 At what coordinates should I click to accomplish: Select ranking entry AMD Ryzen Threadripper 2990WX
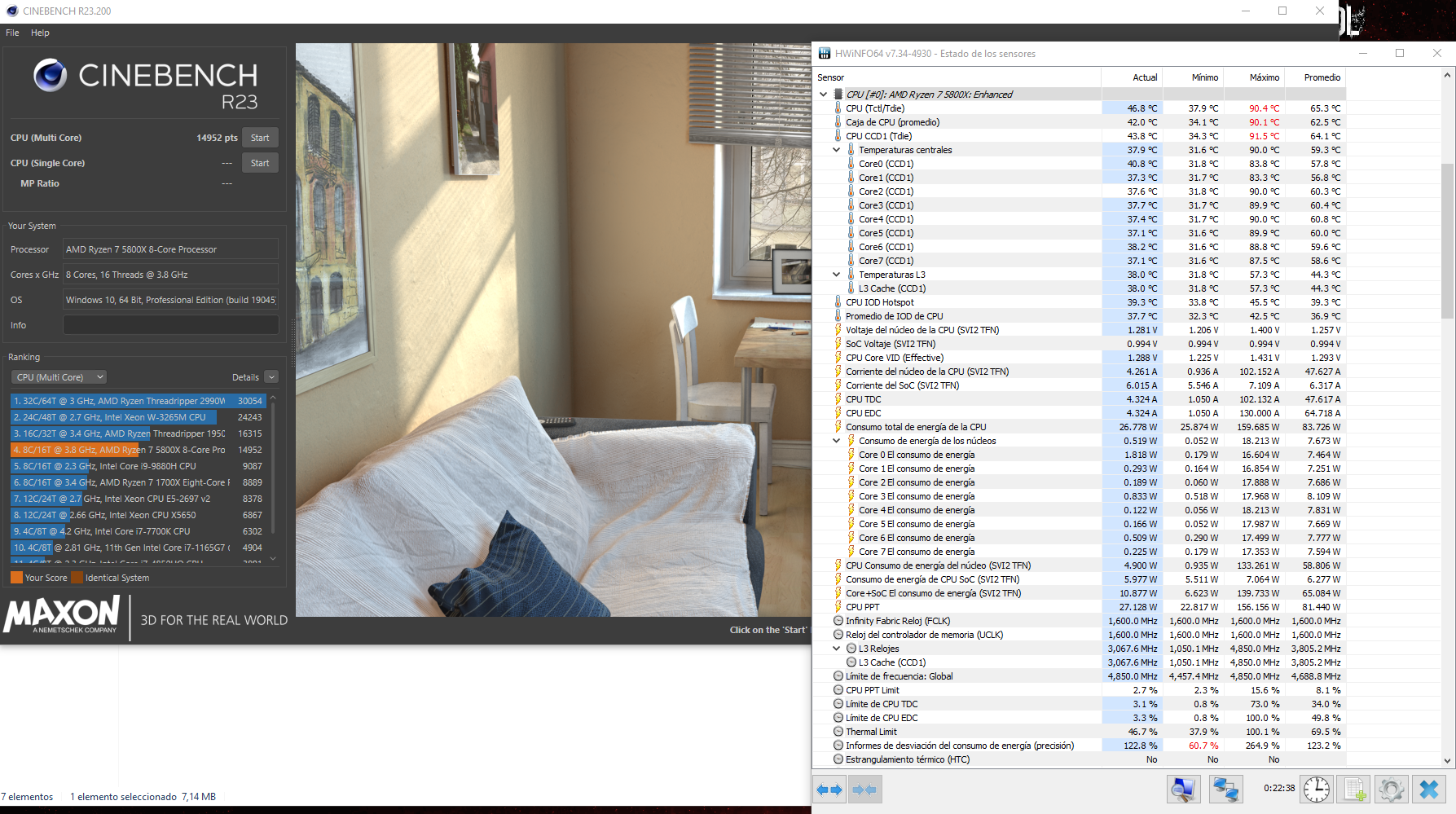click(139, 401)
